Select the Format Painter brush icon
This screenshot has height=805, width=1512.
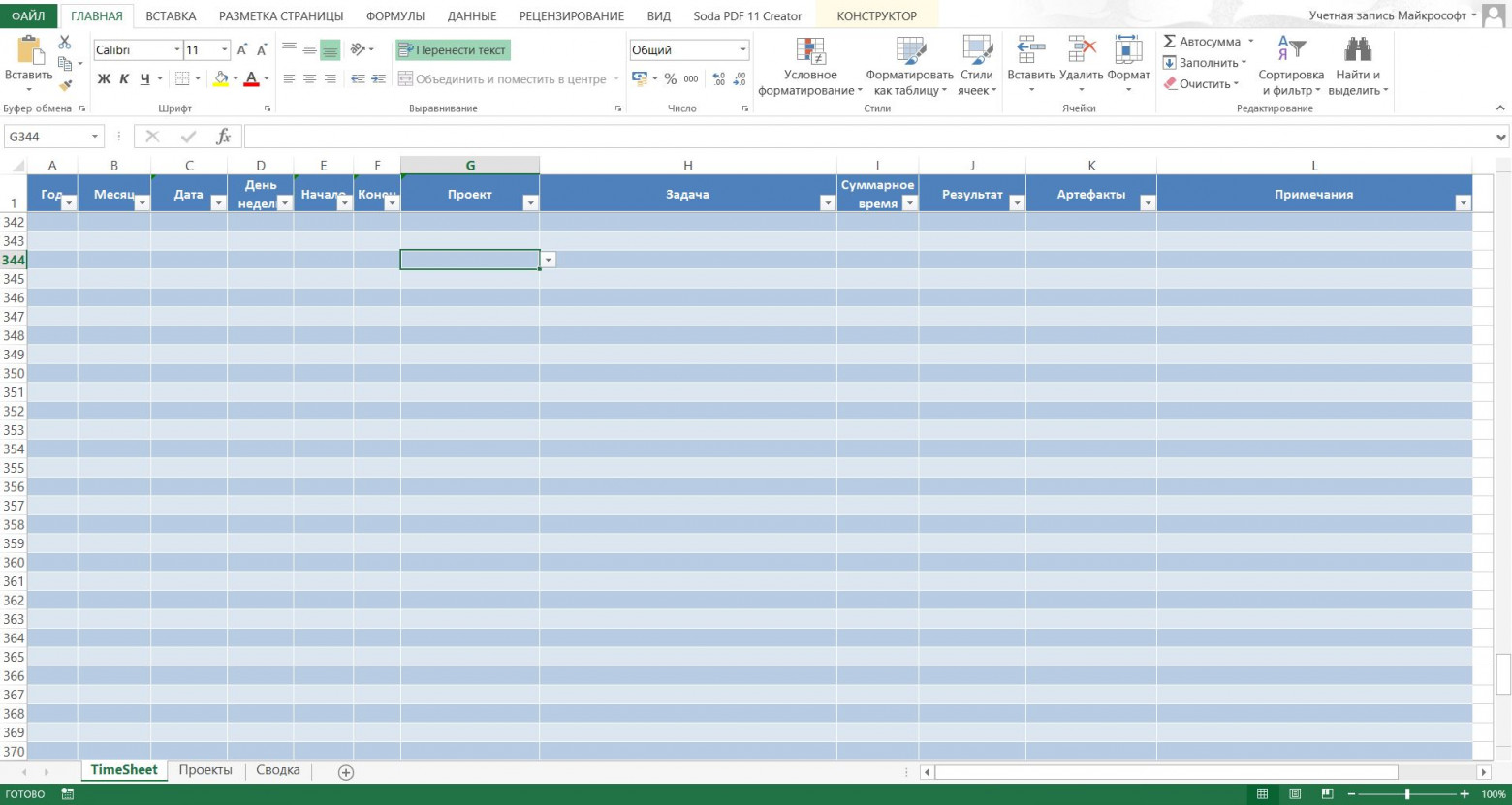click(65, 86)
